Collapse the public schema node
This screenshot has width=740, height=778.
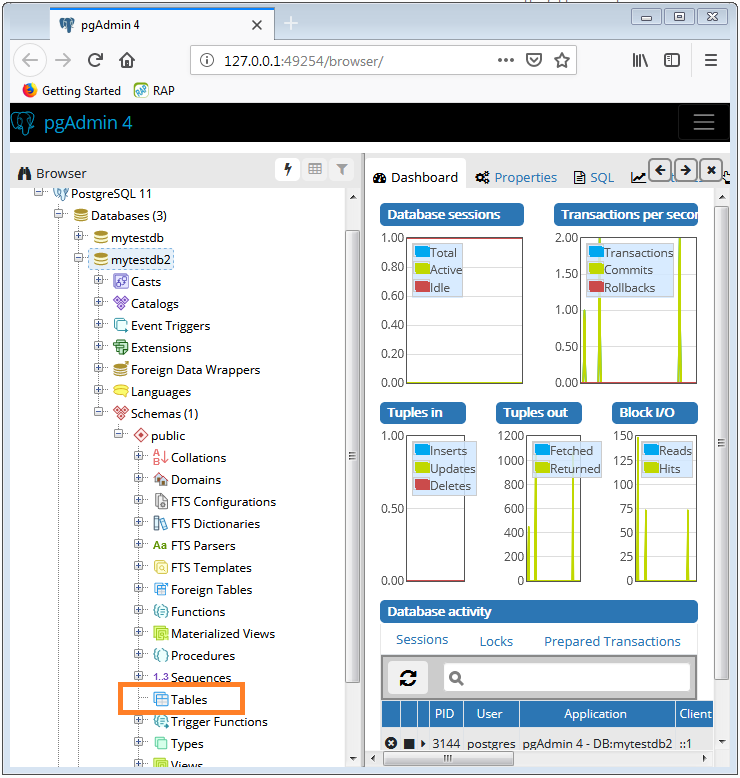click(118, 433)
